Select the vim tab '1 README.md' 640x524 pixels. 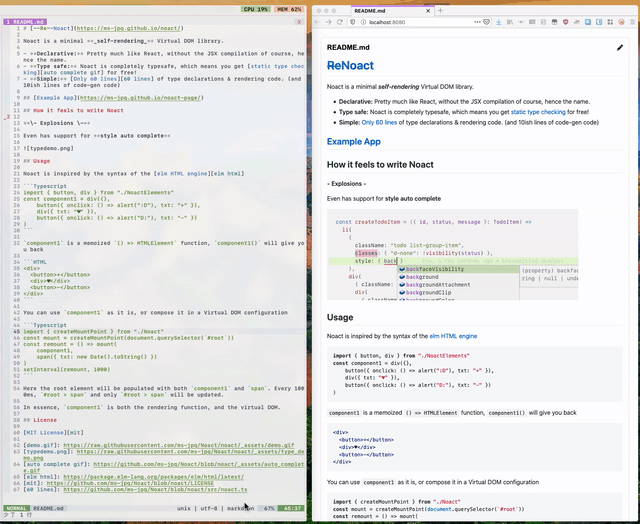25,22
